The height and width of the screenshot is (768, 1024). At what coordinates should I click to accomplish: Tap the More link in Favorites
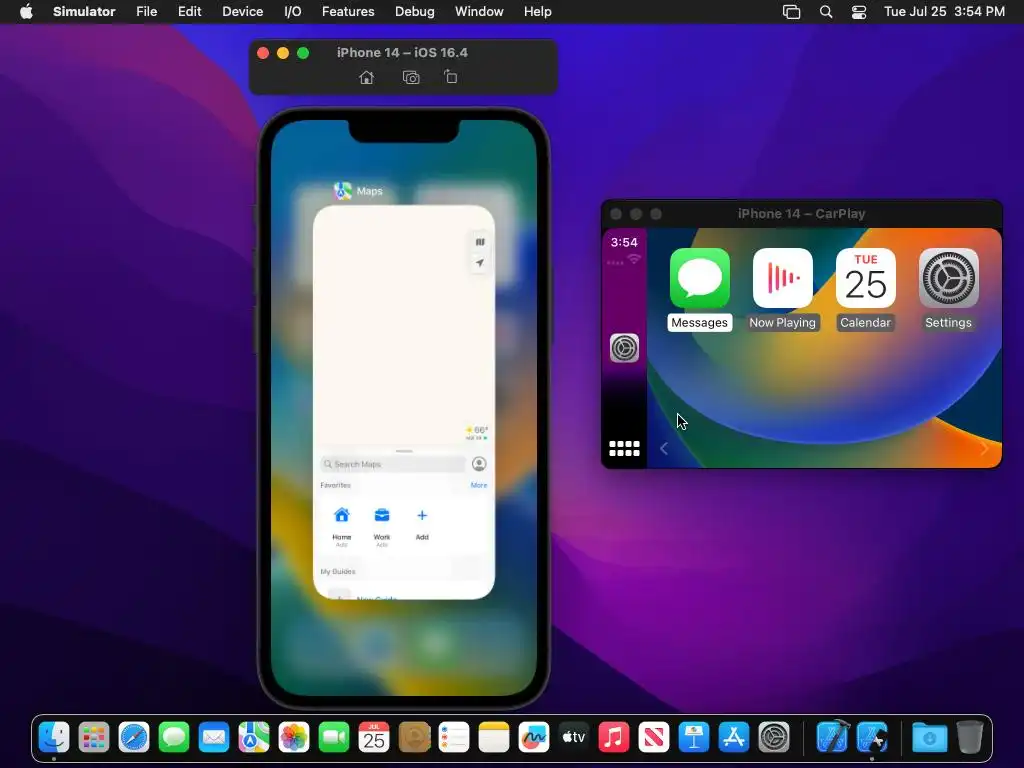pyautogui.click(x=479, y=485)
